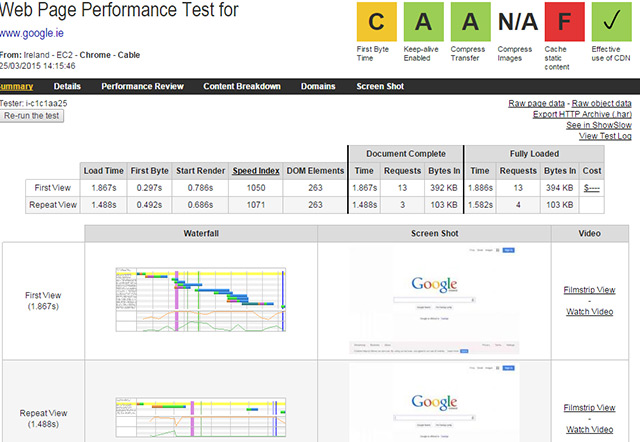Open the Repeat View Google screenshot thumbnail
The width and height of the screenshot is (640, 442).
click(x=434, y=403)
